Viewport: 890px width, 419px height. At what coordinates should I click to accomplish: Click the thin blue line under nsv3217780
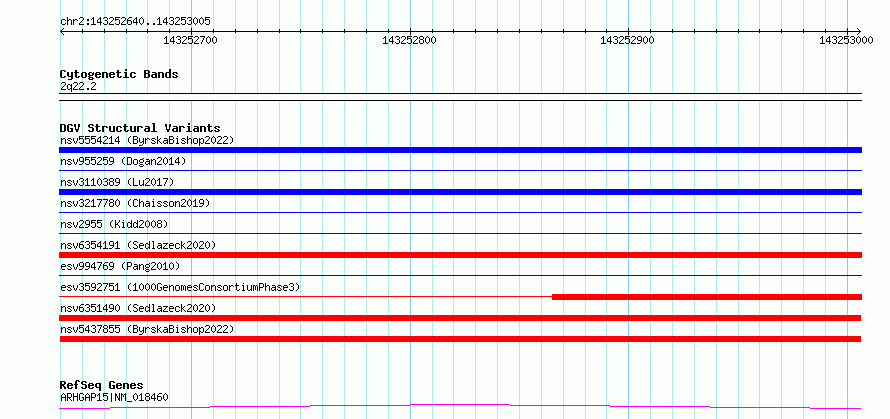(x=460, y=212)
